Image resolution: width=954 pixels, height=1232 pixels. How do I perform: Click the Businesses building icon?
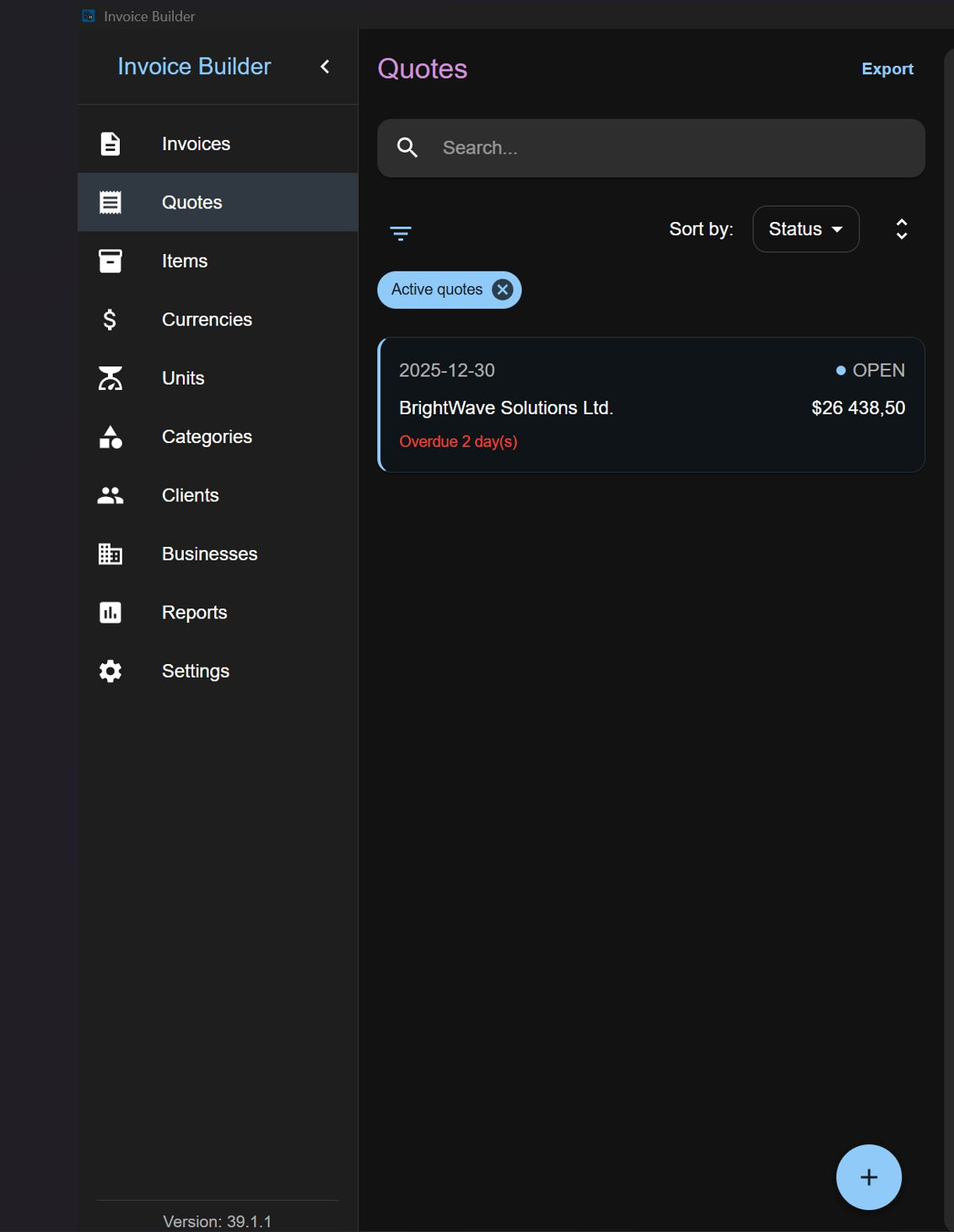[x=110, y=554]
